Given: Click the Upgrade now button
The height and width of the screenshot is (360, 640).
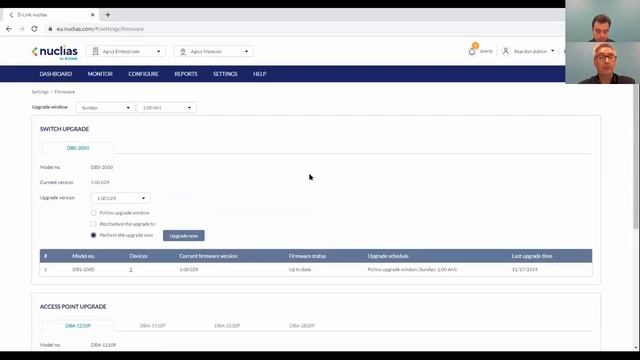Looking at the screenshot, I should (x=184, y=236).
